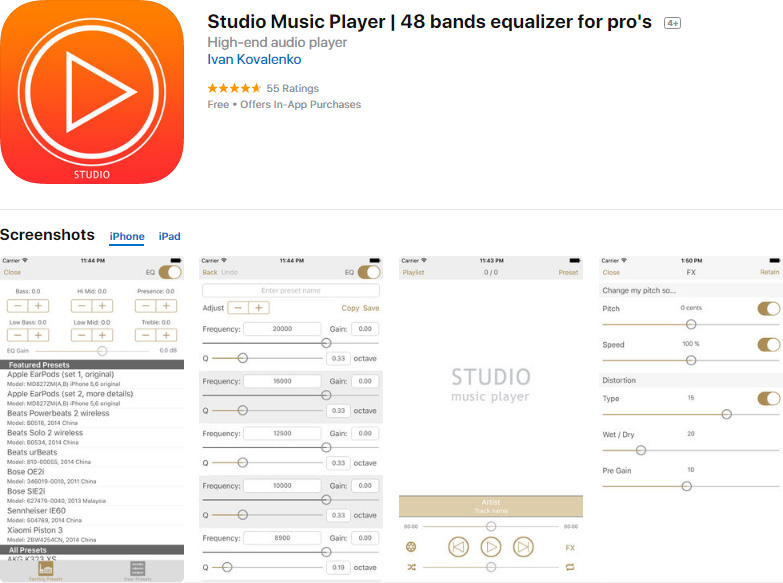The width and height of the screenshot is (783, 583).
Task: Open Ivan Kovalenko developer link
Action: tap(254, 59)
